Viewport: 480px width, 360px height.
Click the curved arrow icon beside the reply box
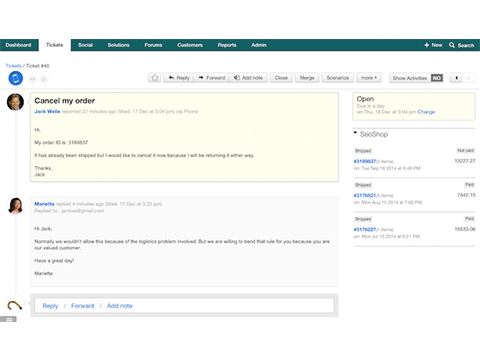[x=15, y=305]
